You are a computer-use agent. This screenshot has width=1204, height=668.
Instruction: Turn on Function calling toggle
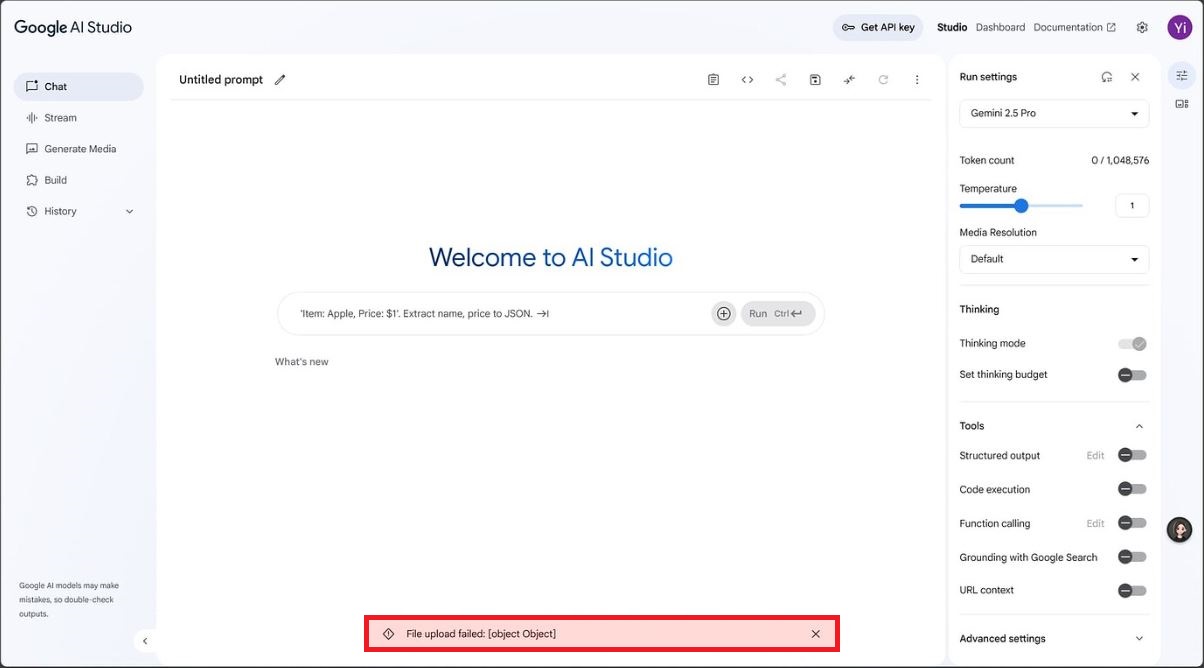point(1133,523)
